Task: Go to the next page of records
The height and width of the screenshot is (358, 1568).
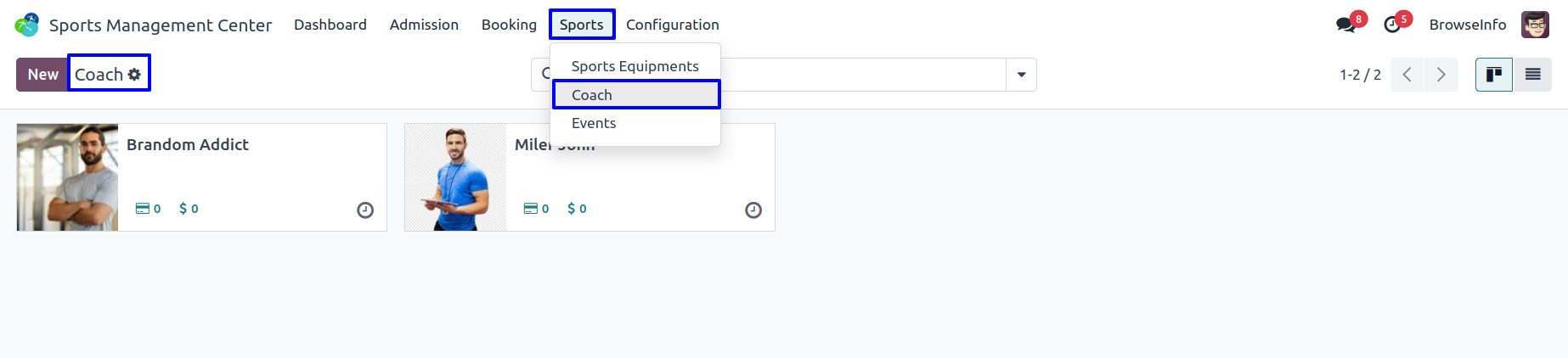Action: pyautogui.click(x=1441, y=75)
